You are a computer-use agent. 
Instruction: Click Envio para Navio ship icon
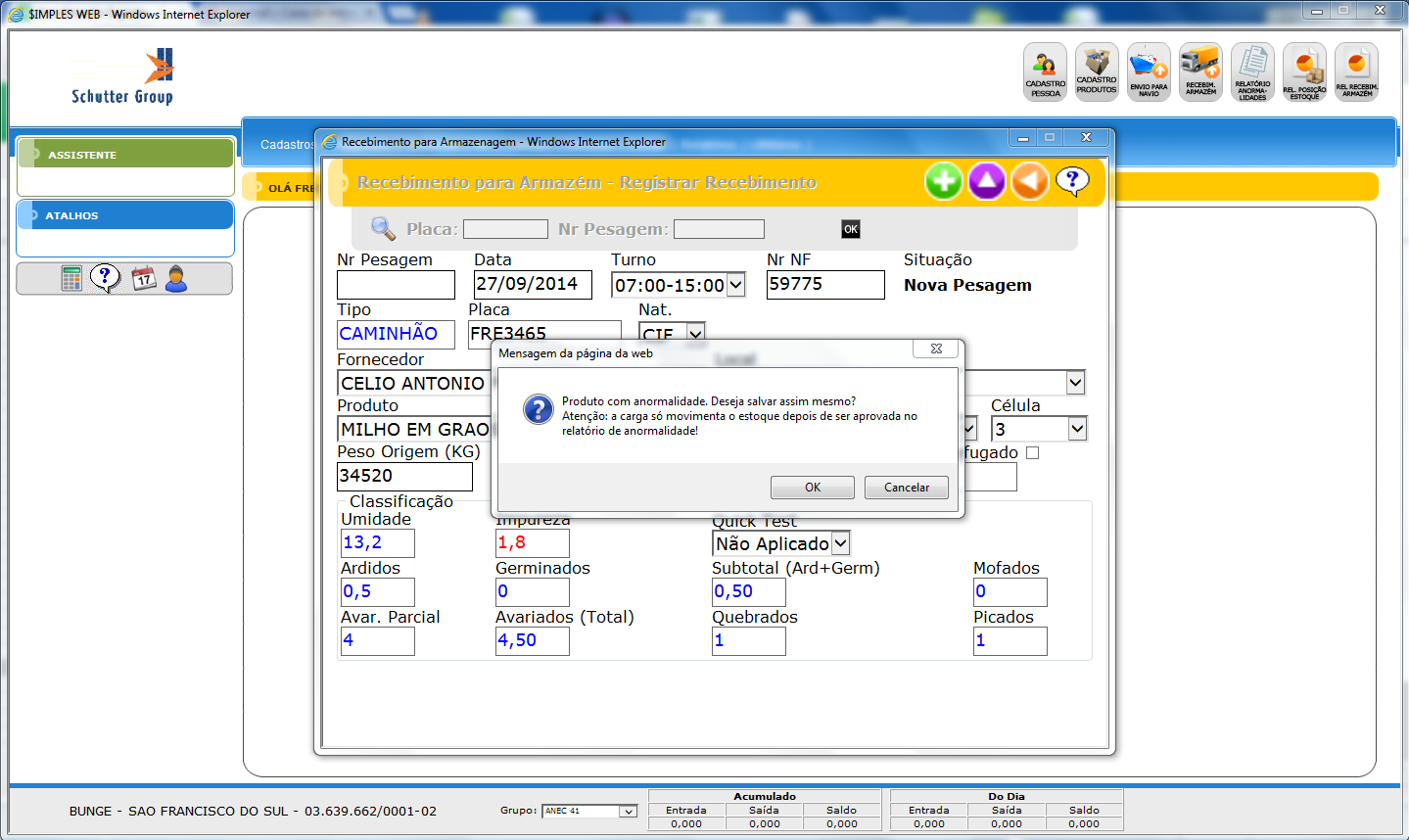tap(1149, 71)
